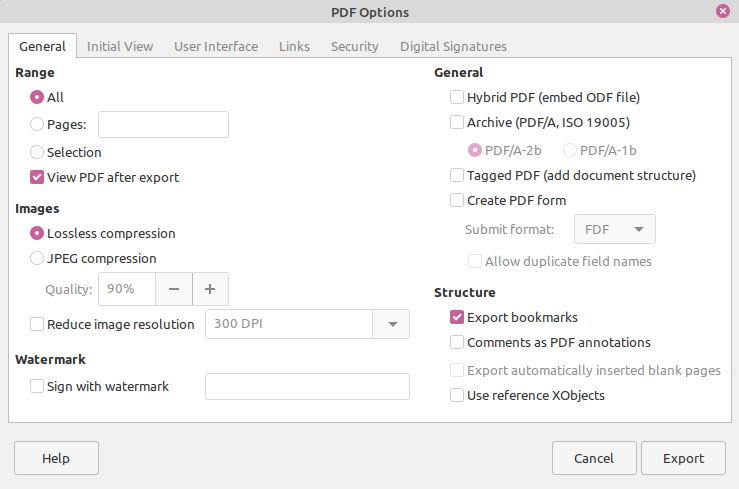Screen dimensions: 739x489
Task: Enable Sign with watermark option
Action: coord(38,386)
